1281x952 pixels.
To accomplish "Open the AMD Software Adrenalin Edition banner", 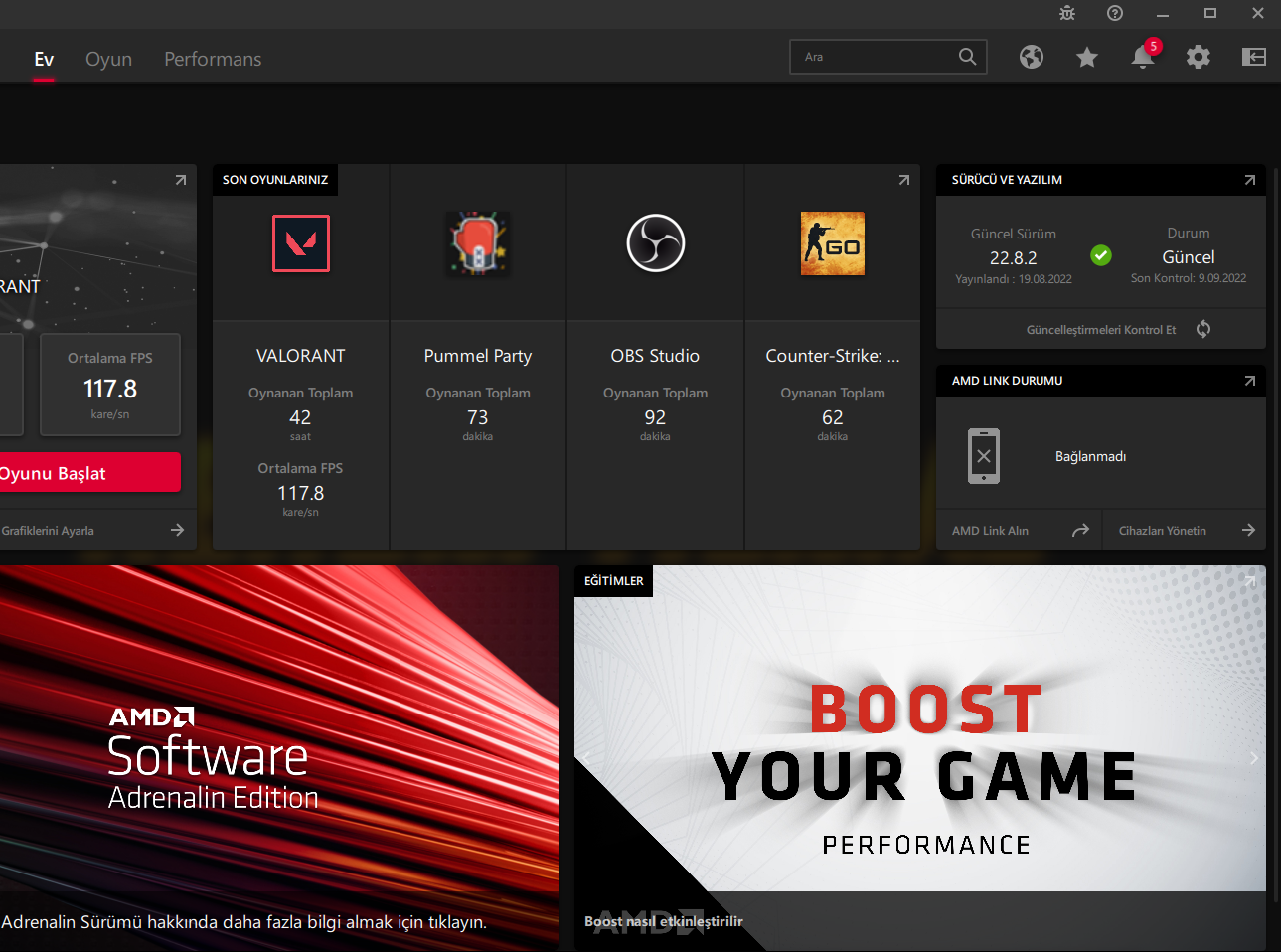I will (x=279, y=758).
